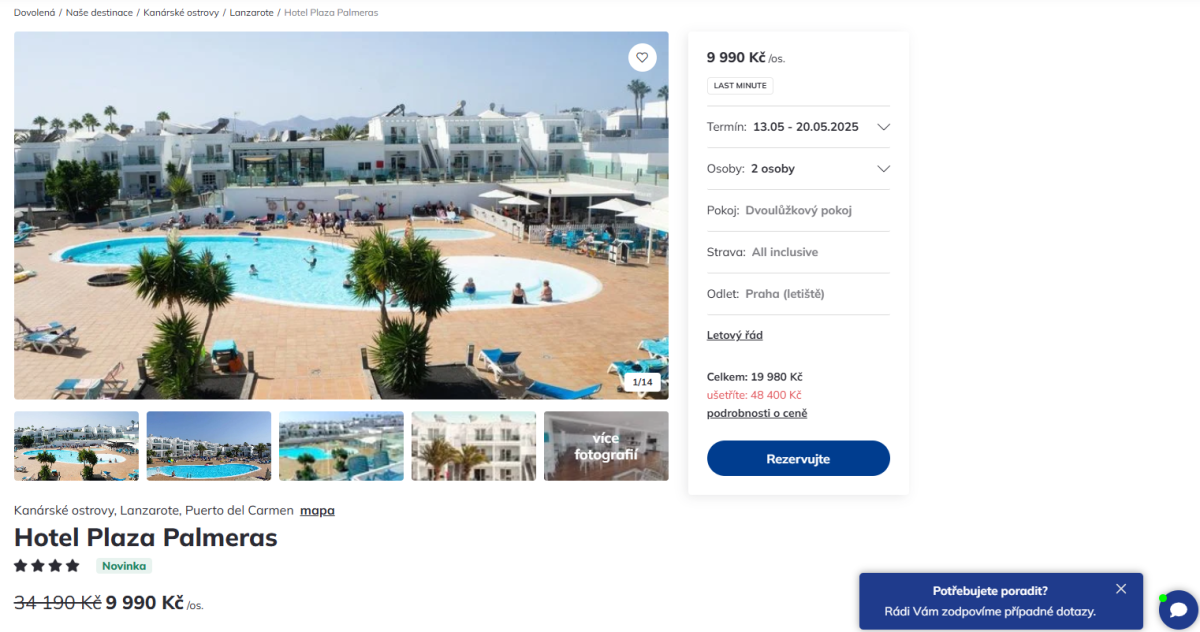The image size is (1200, 632).
Task: Open the live chat bubble icon
Action: click(x=1178, y=609)
